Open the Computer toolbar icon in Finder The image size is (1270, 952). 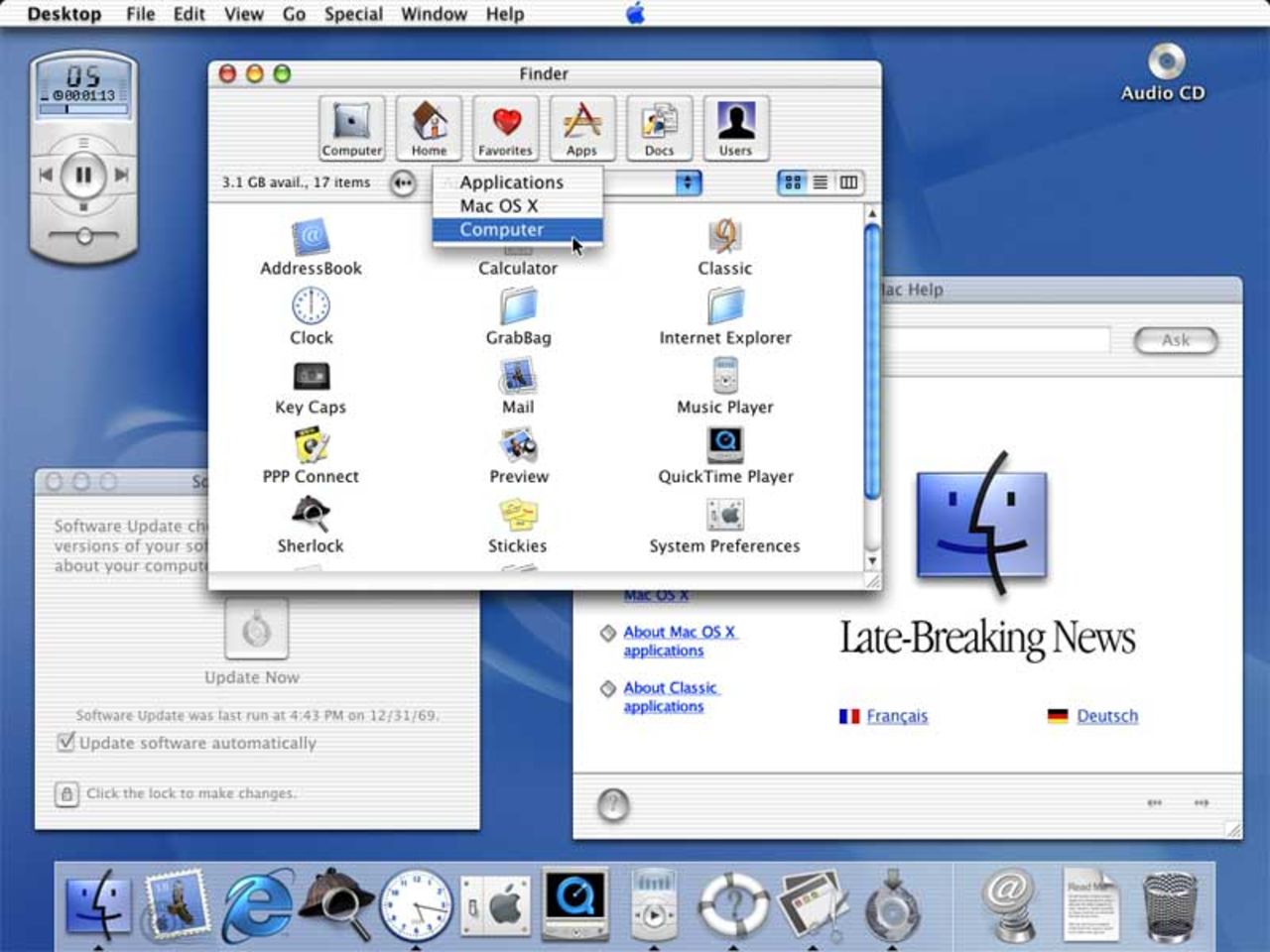[x=351, y=127]
